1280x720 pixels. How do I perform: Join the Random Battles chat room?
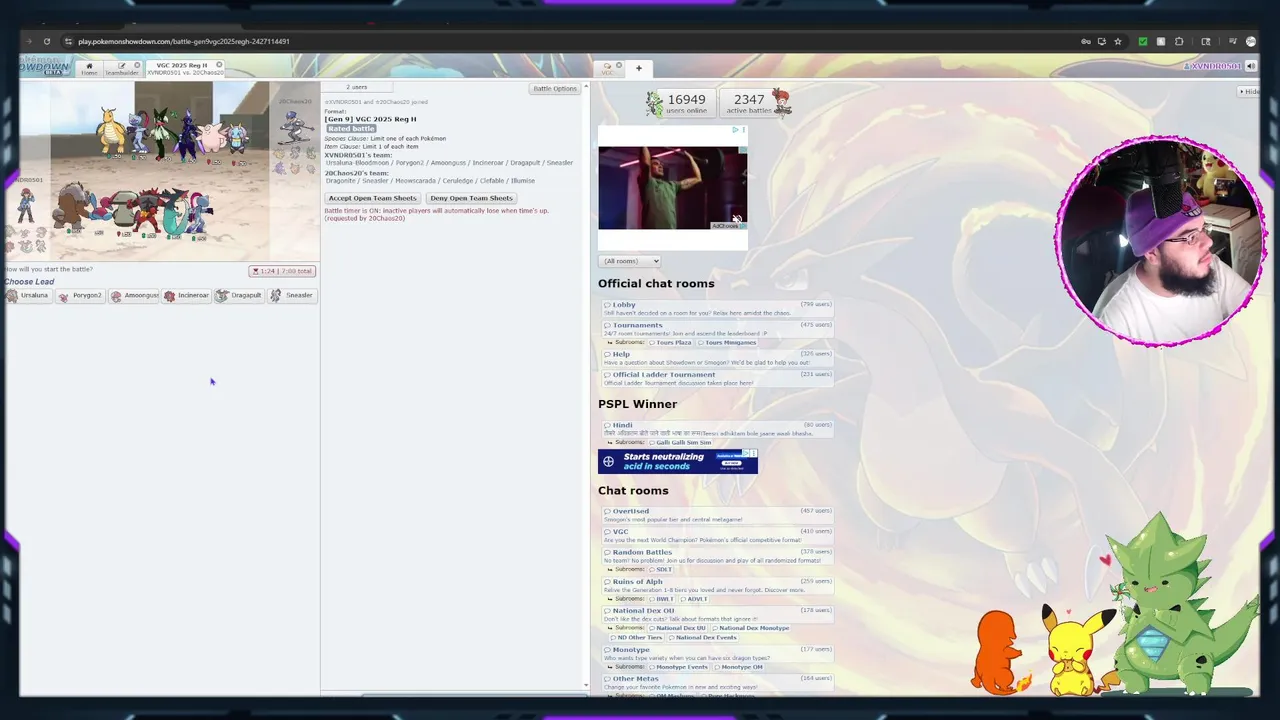click(x=718, y=556)
